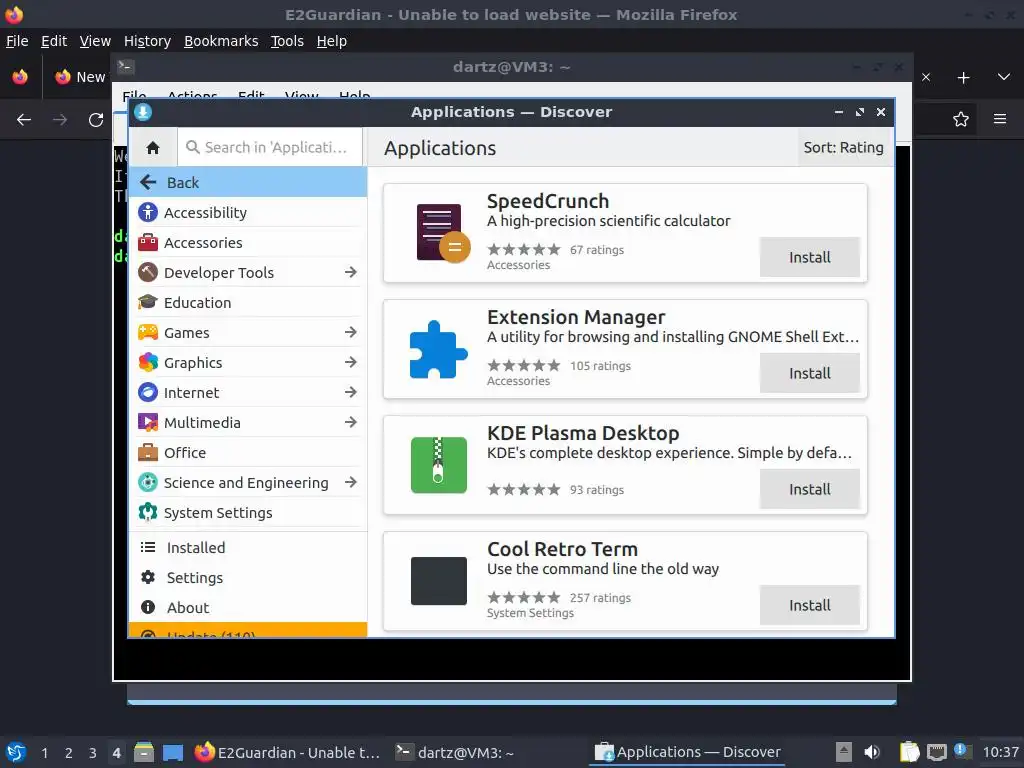Screen dimensions: 1024x768
Task: Open Firefox Edit menu
Action: [x=54, y=41]
